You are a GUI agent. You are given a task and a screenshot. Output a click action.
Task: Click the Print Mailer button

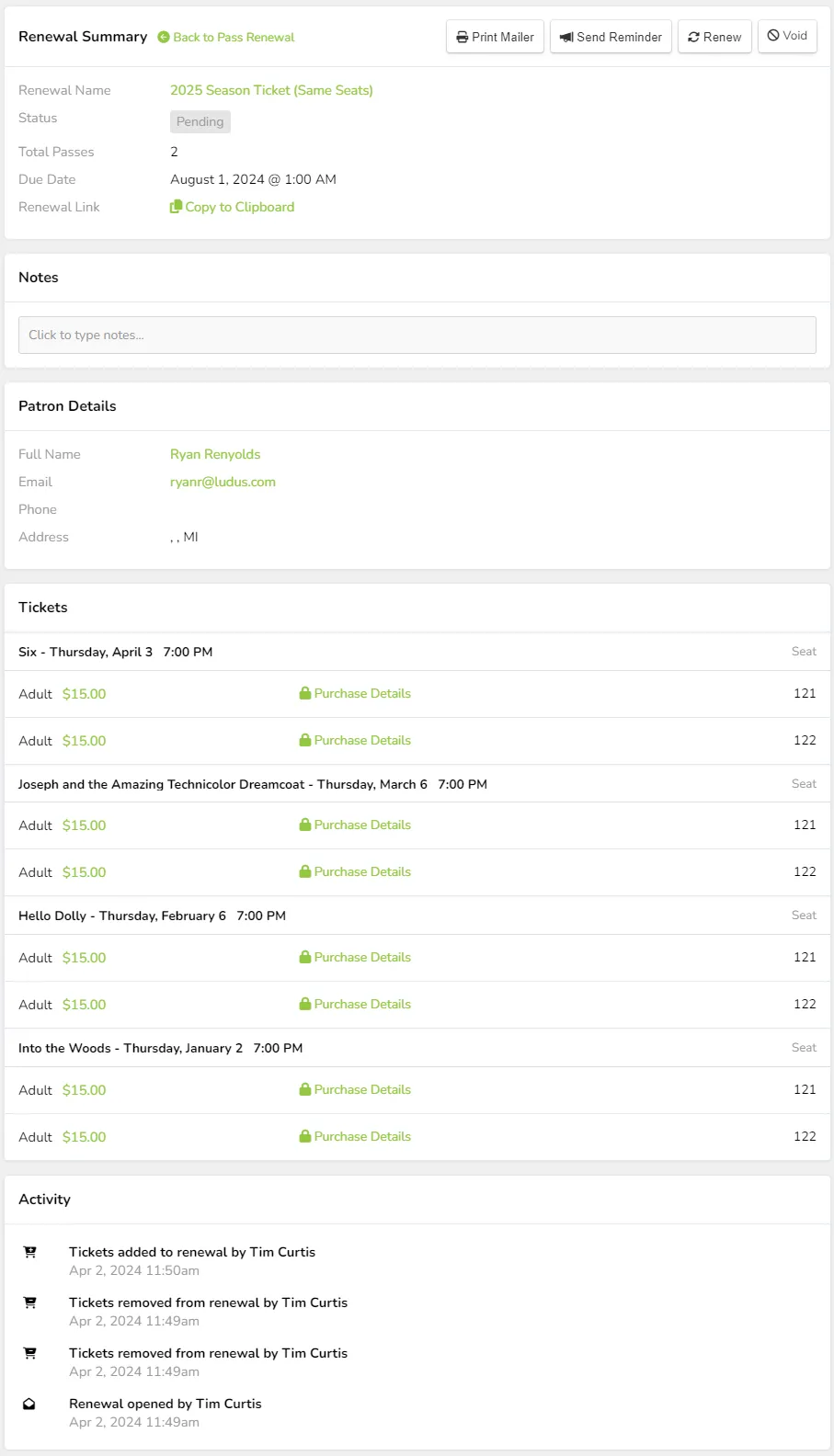click(495, 37)
